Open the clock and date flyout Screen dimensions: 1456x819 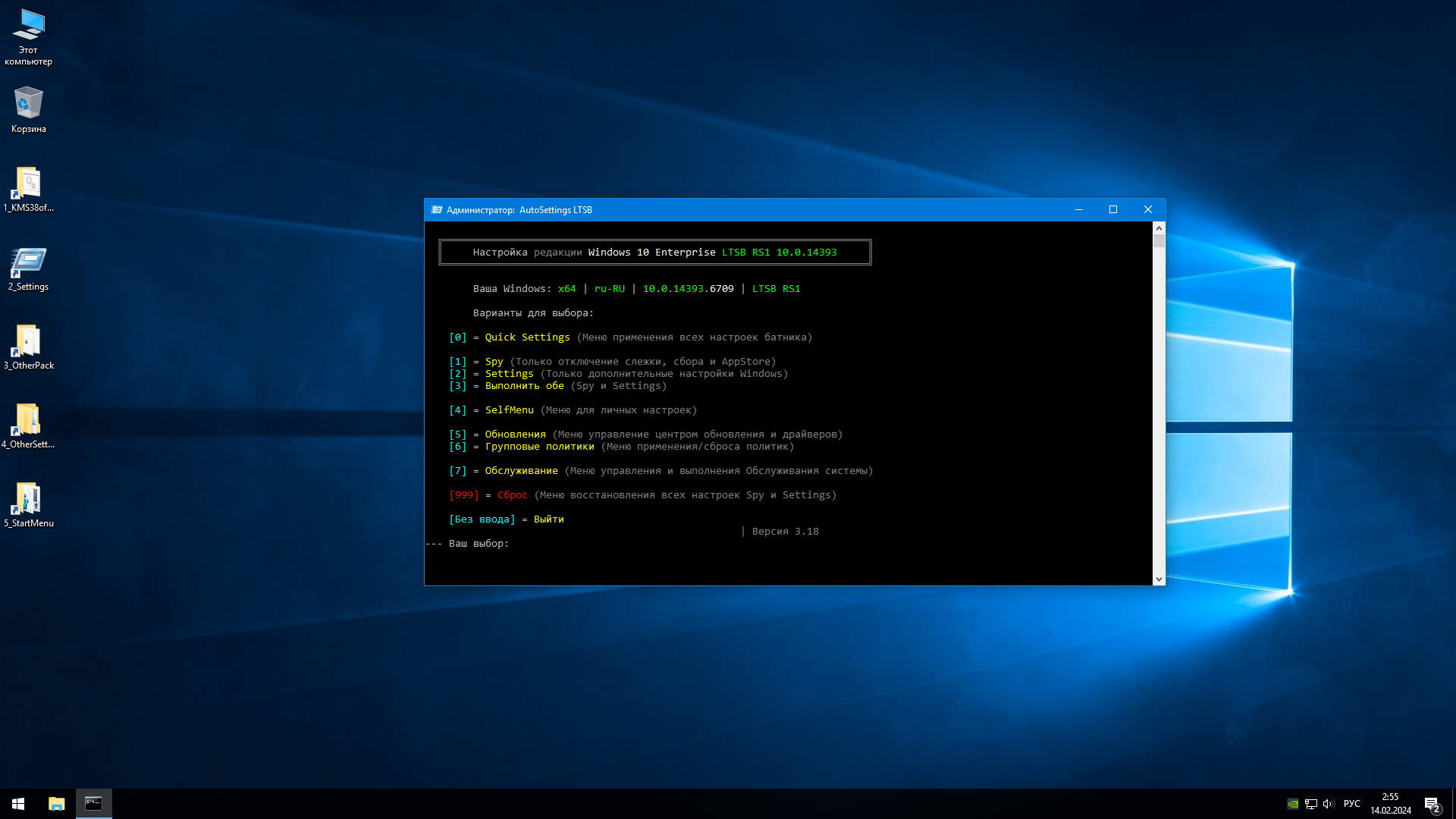click(1390, 804)
